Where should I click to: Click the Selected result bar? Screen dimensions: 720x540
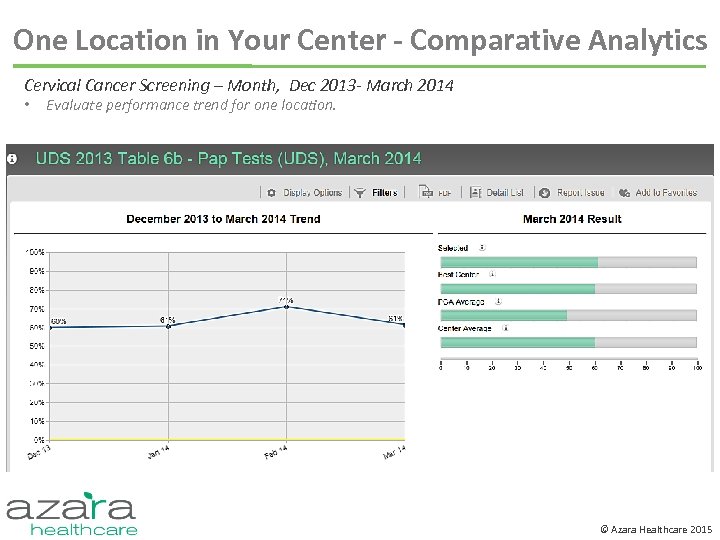[x=568, y=262]
